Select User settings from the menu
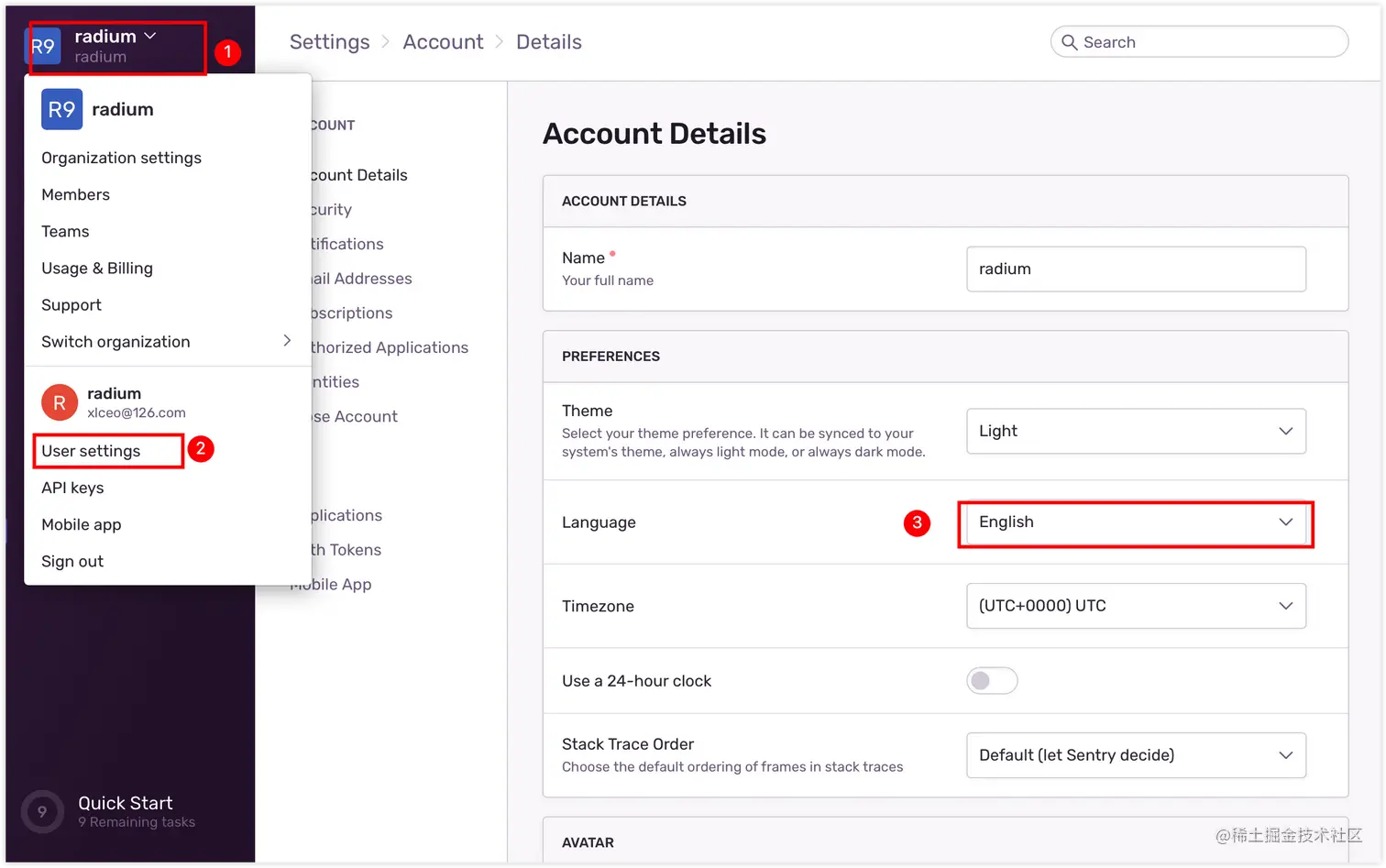The image size is (1386, 868). point(90,450)
